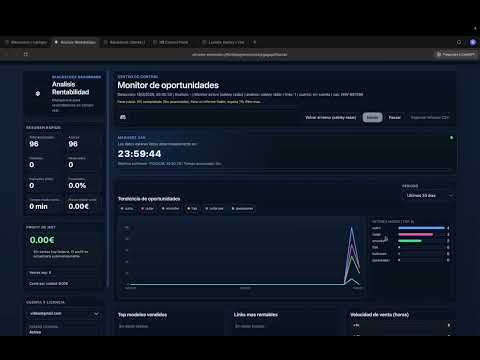Open the account email dropdown
This screenshot has height=360, width=480.
coord(64,314)
